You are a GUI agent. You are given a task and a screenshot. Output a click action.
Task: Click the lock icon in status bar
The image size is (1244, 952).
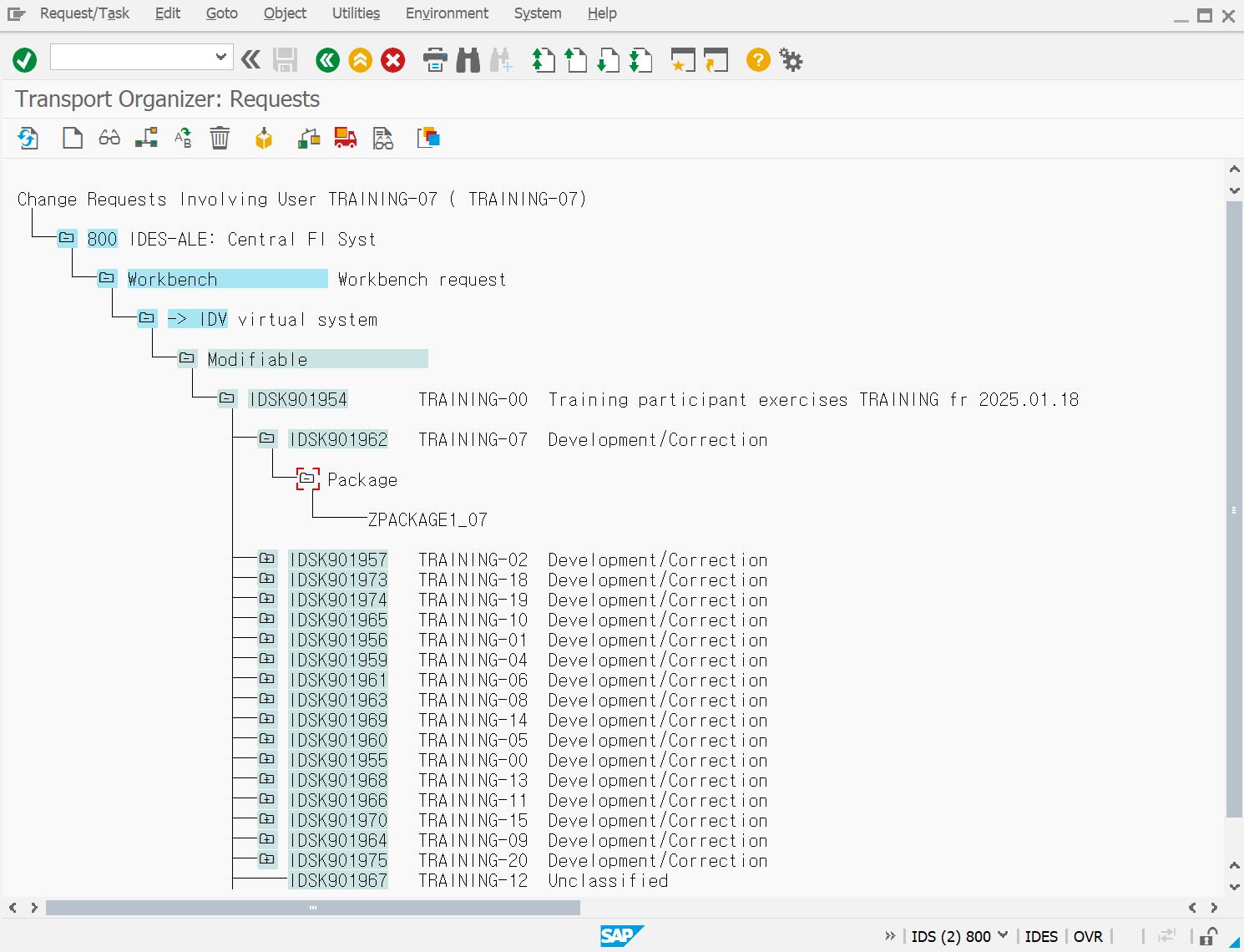(x=1208, y=936)
